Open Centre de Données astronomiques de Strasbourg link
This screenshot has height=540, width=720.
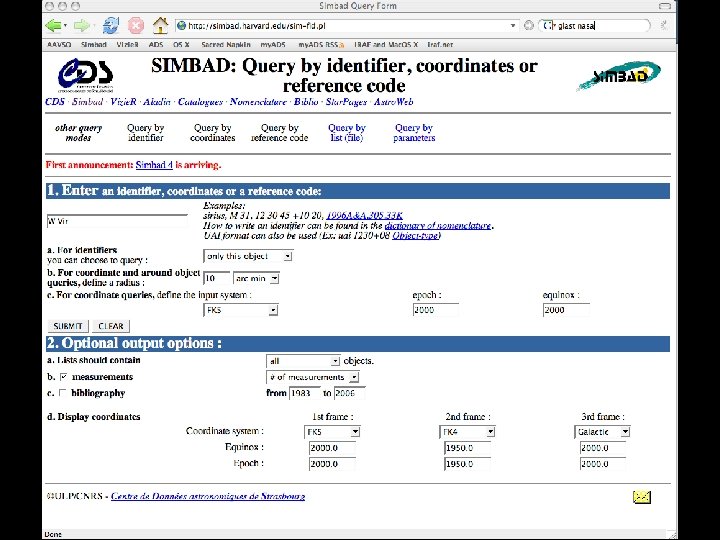coord(208,496)
